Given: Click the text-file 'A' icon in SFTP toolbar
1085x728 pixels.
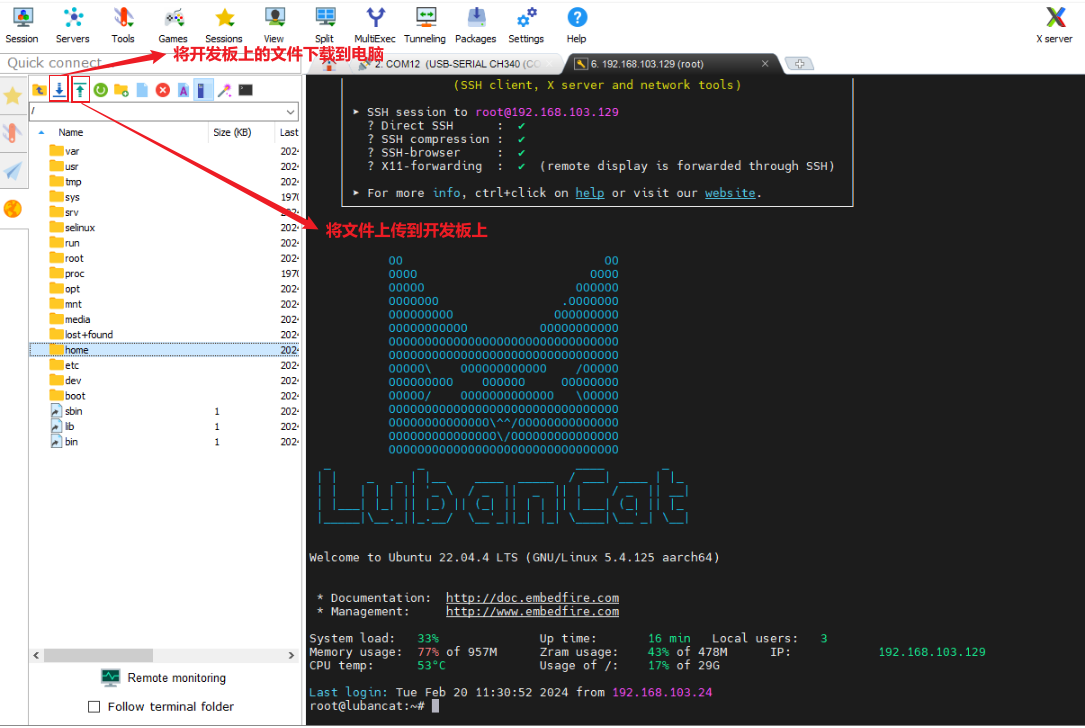Looking at the screenshot, I should pos(183,90).
